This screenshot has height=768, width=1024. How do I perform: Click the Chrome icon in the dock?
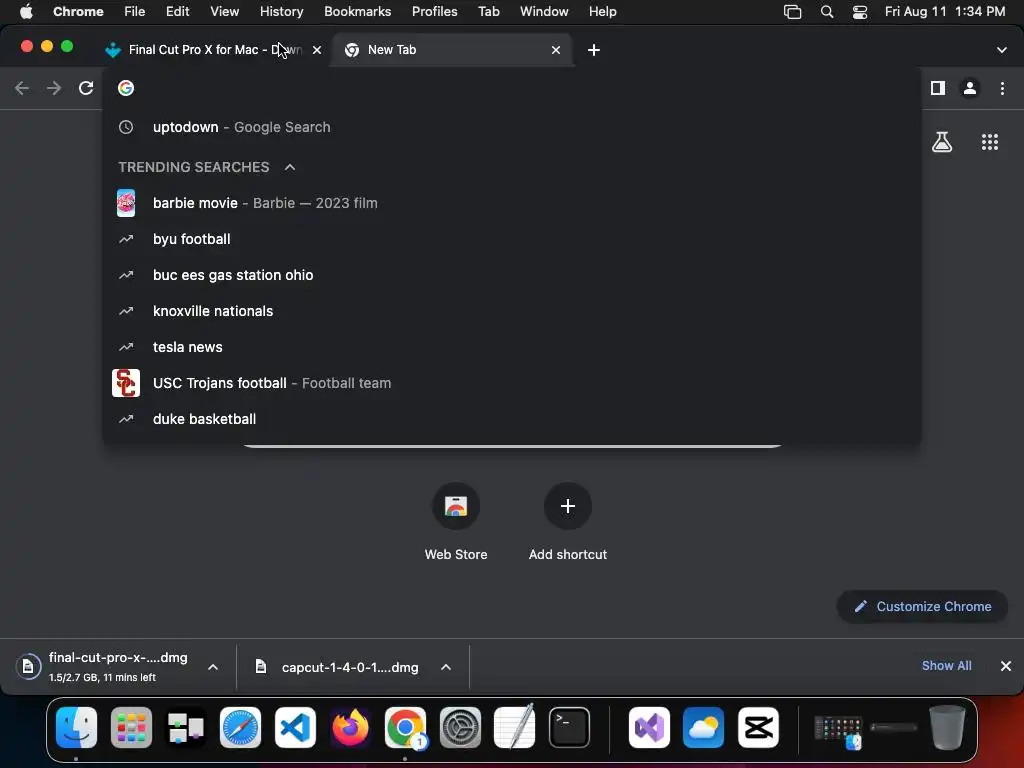coord(405,728)
